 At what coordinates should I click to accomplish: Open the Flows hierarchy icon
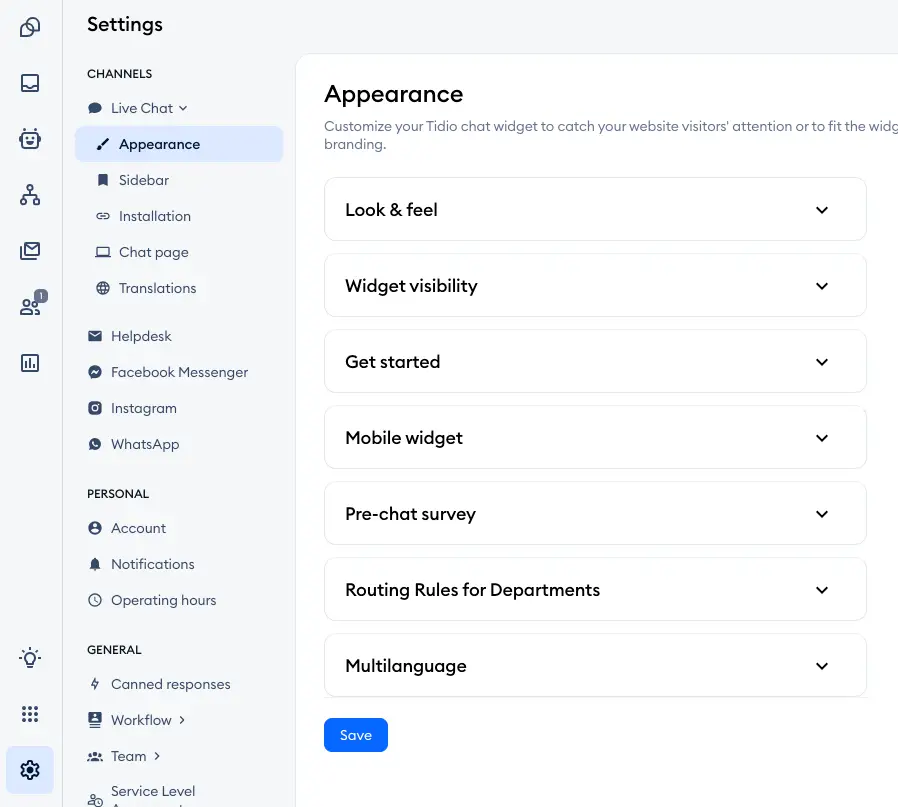[30, 195]
